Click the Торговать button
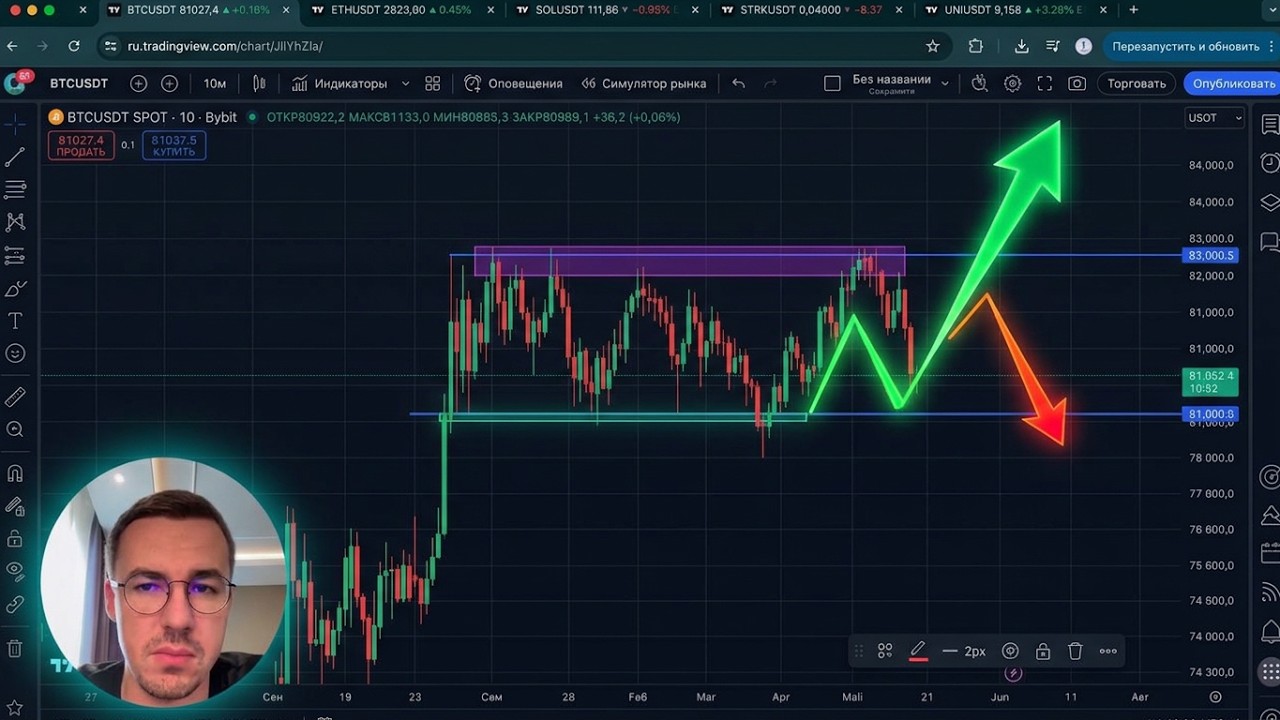Viewport: 1280px width, 720px height. click(x=1136, y=83)
